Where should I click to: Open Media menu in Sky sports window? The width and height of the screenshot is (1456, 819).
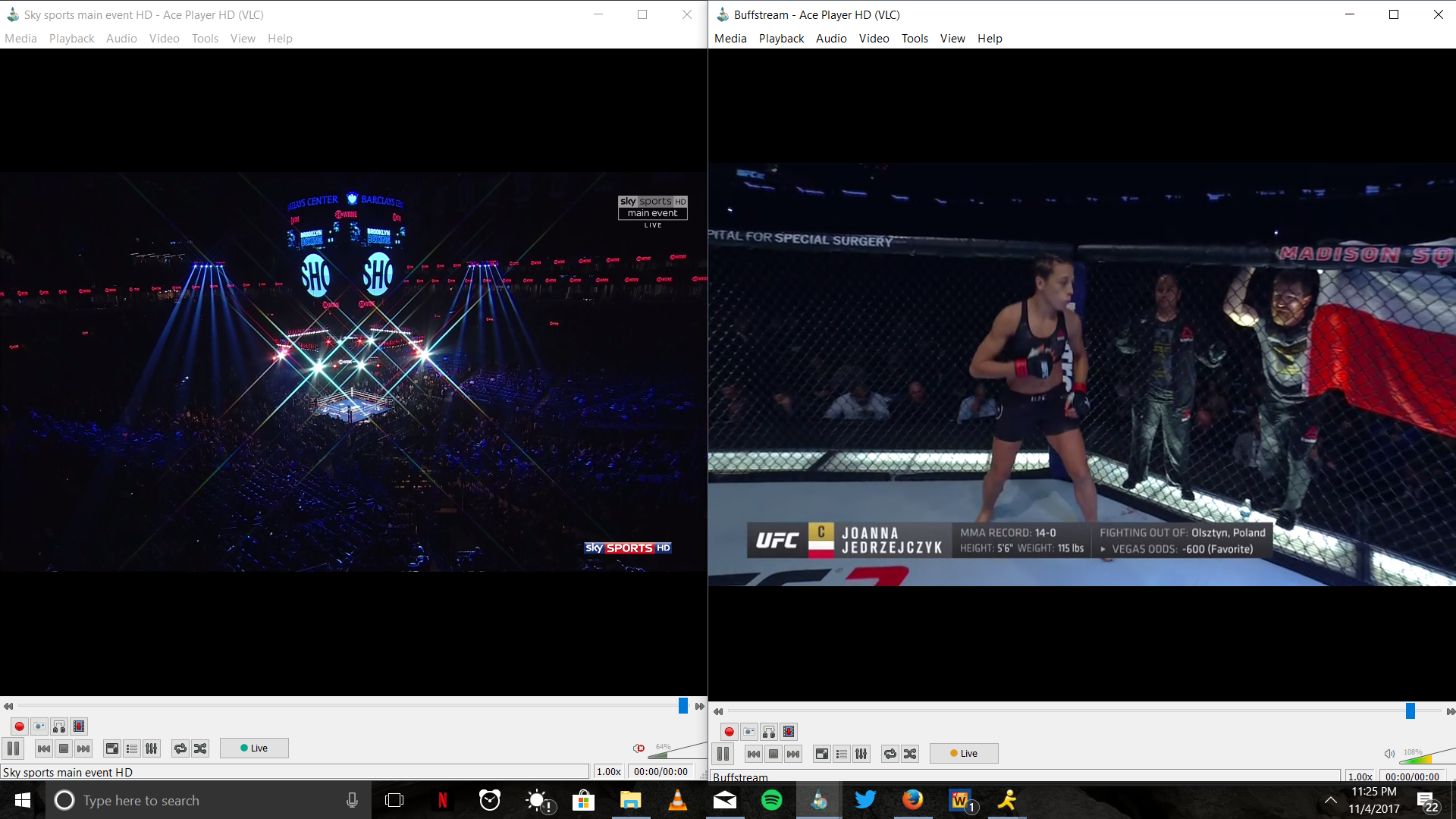click(20, 39)
